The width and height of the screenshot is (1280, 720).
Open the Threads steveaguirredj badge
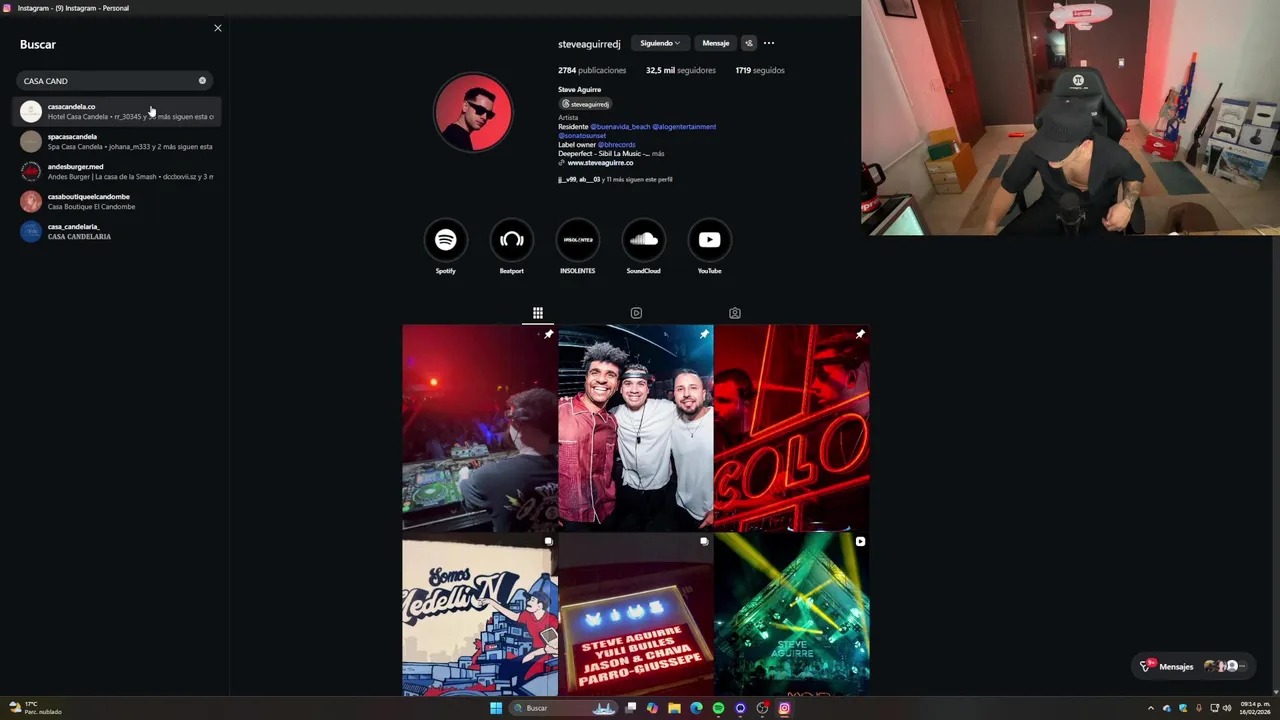coord(585,104)
